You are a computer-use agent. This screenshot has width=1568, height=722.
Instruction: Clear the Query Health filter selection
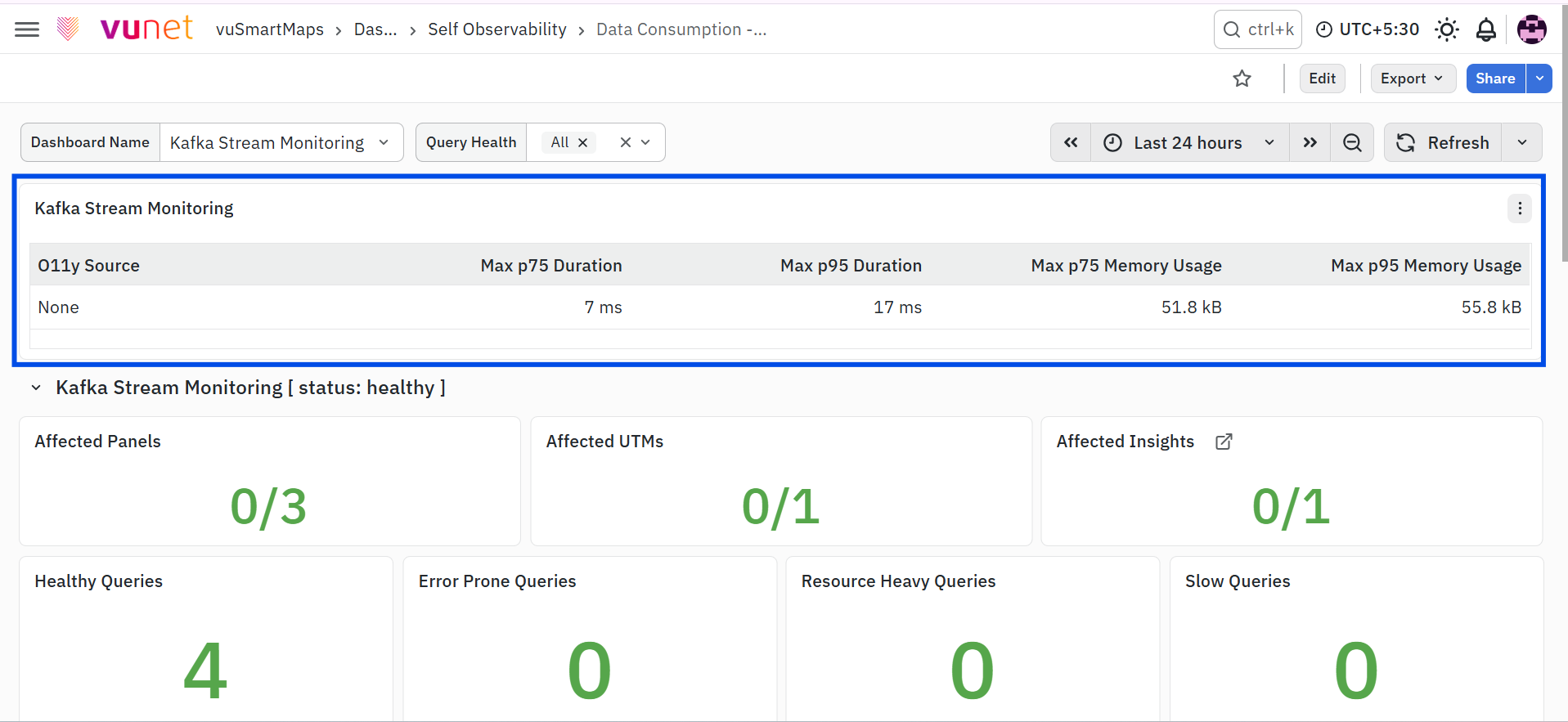(x=626, y=142)
